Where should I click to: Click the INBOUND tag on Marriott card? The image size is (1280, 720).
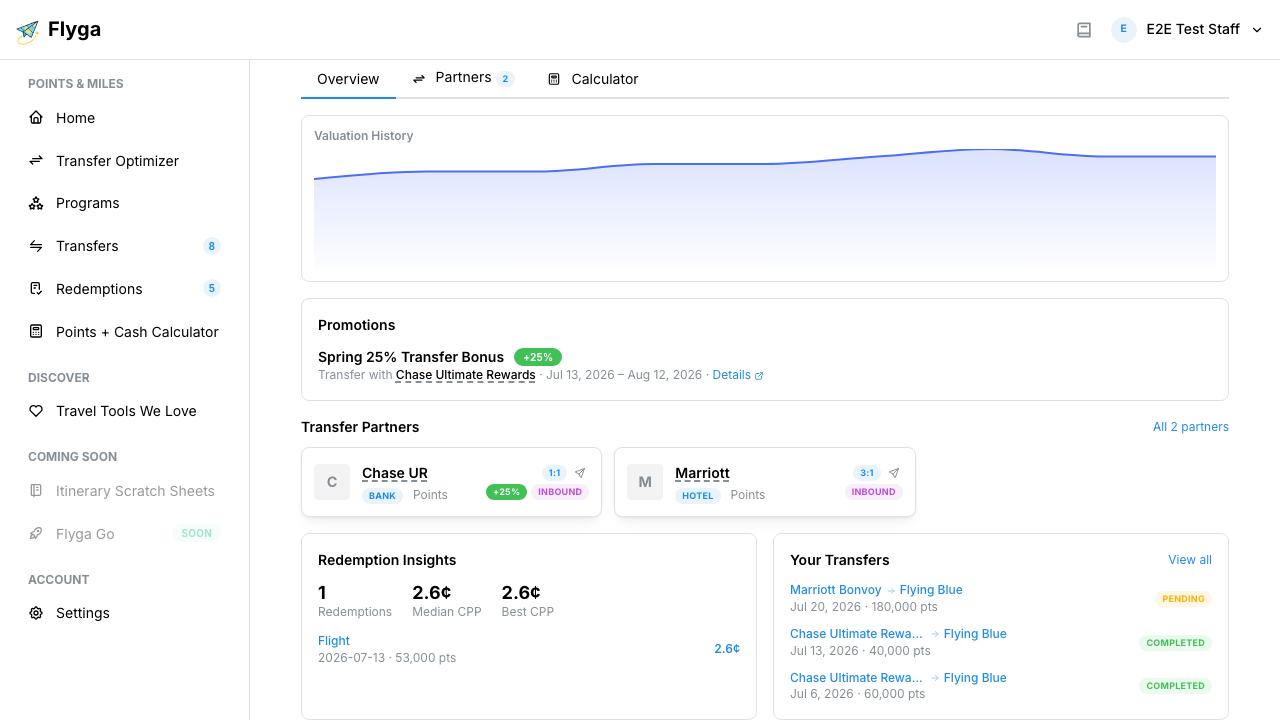873,492
